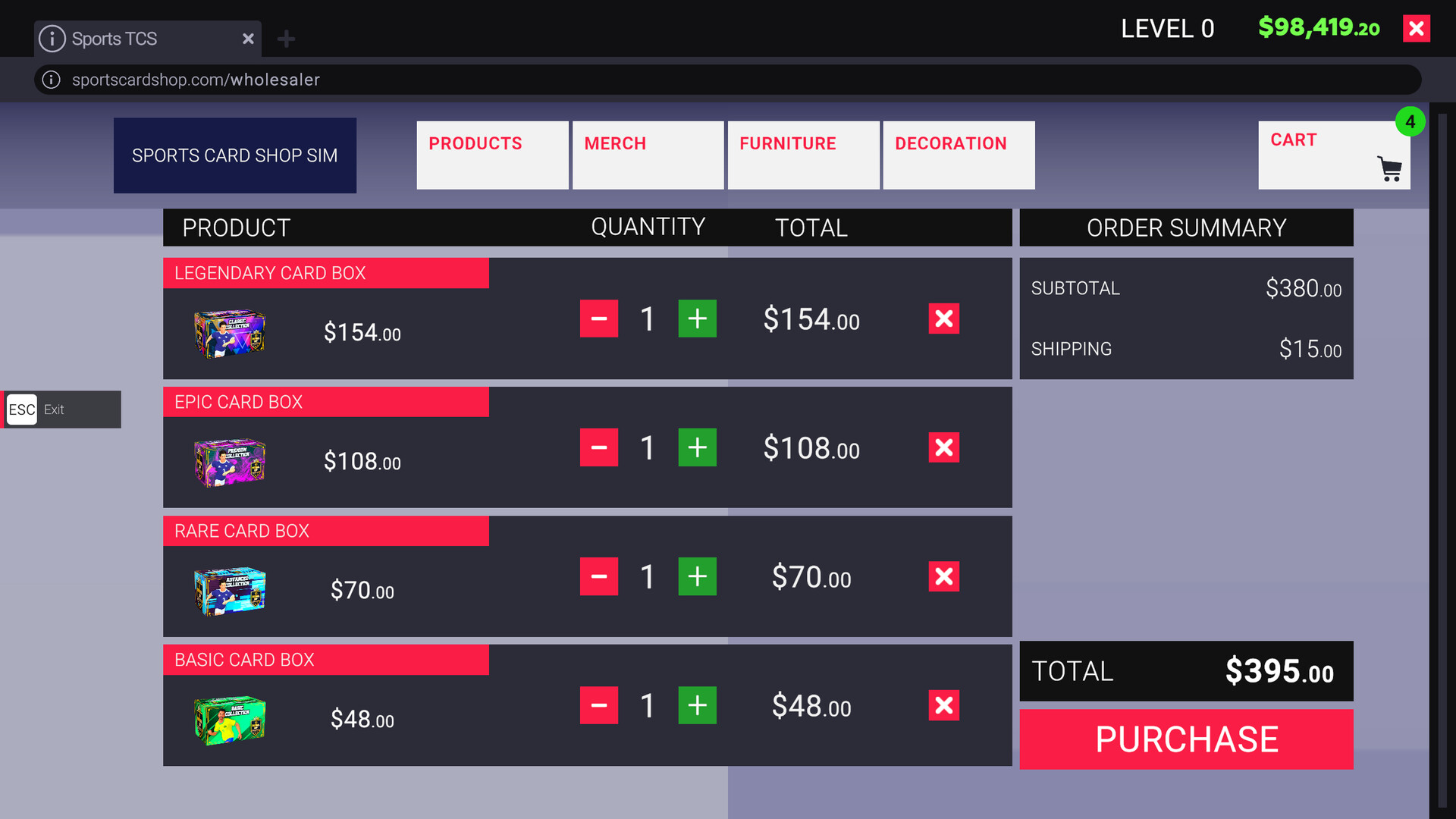Select the PRODUCTS navigation item

point(491,155)
